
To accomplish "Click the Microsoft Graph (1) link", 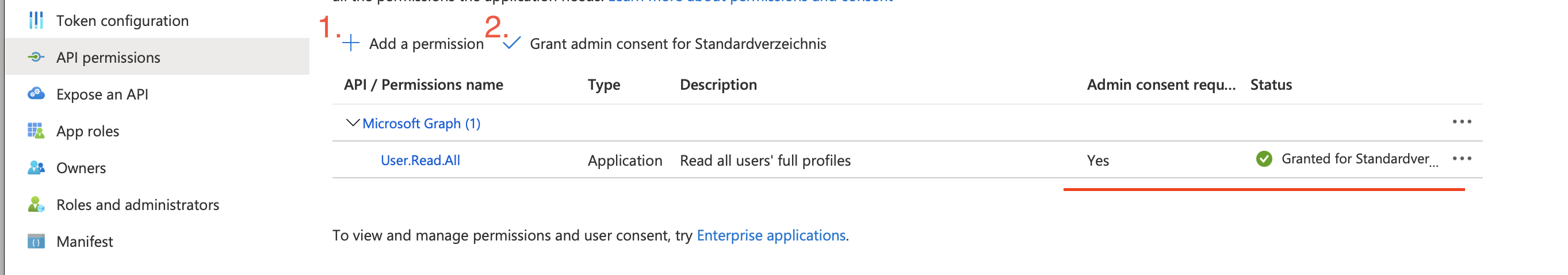I will tap(421, 124).
